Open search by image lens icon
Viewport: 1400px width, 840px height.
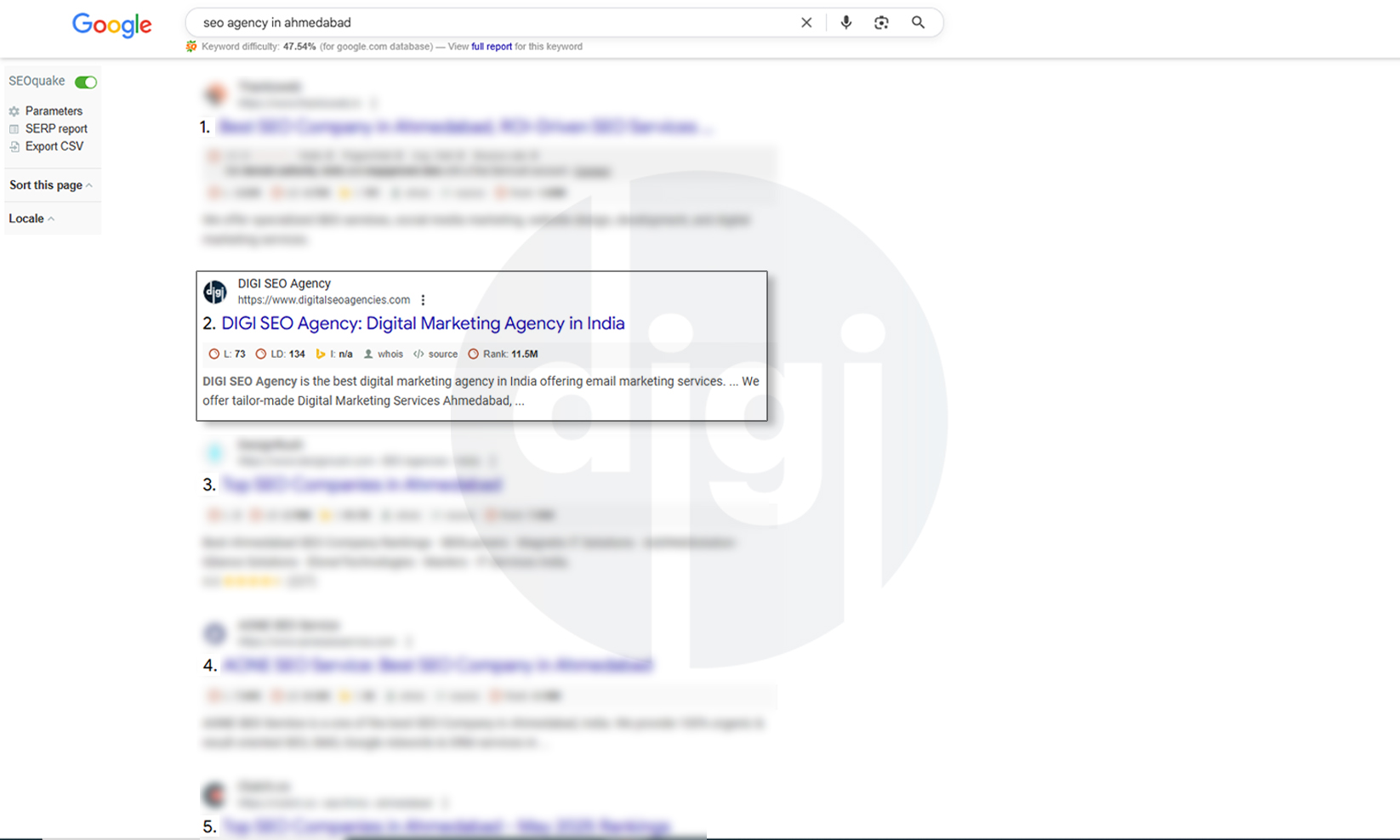(x=881, y=23)
